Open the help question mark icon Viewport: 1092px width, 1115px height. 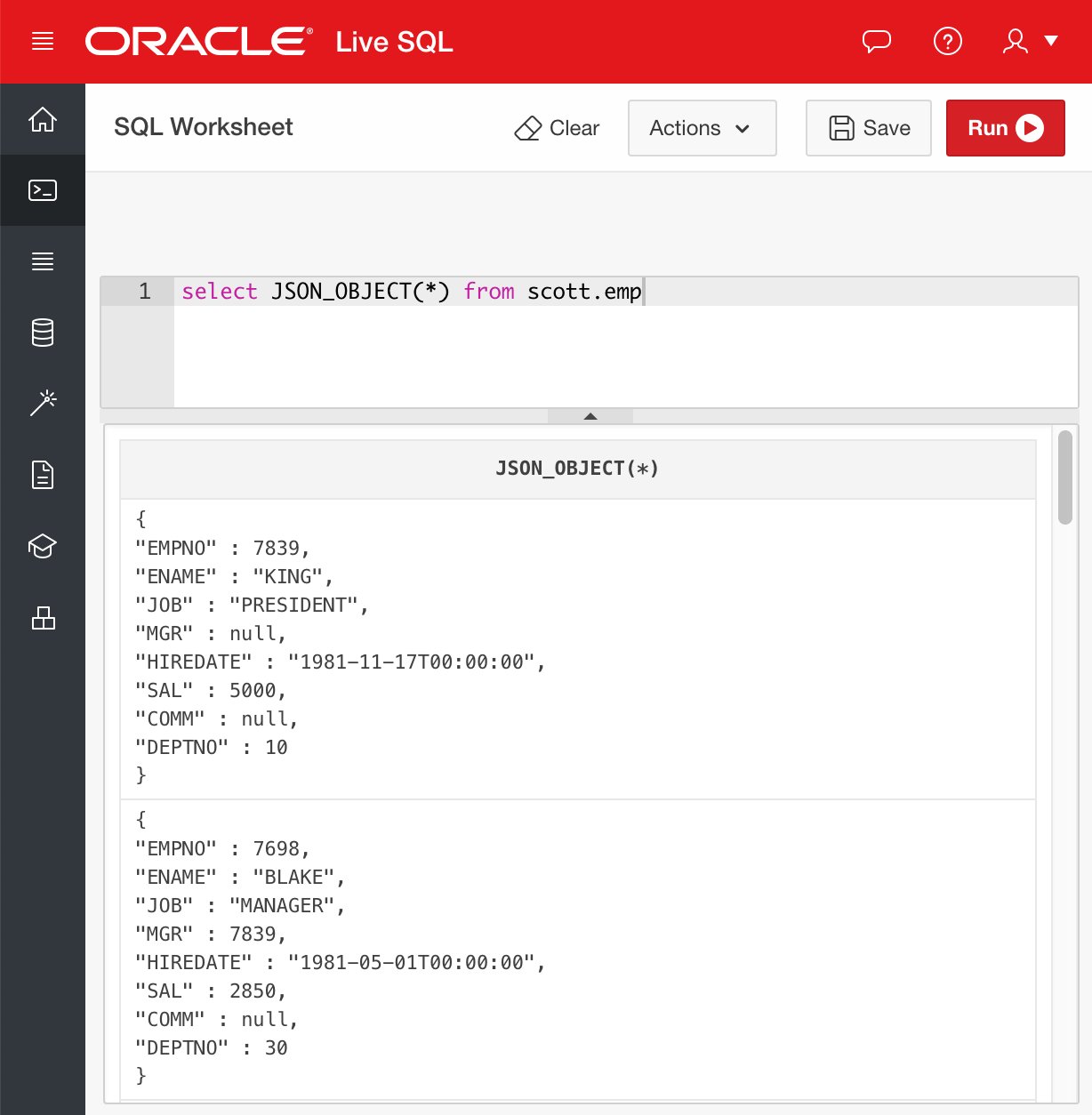(x=948, y=41)
